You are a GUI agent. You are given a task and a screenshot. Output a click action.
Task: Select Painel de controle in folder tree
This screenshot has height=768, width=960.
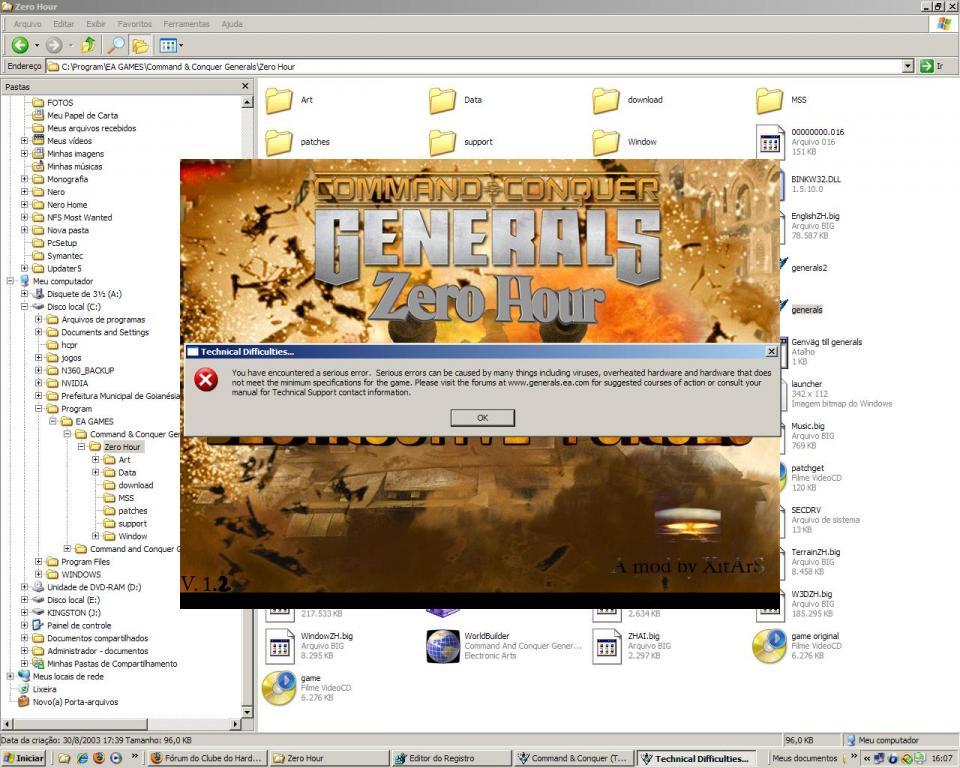(x=79, y=625)
